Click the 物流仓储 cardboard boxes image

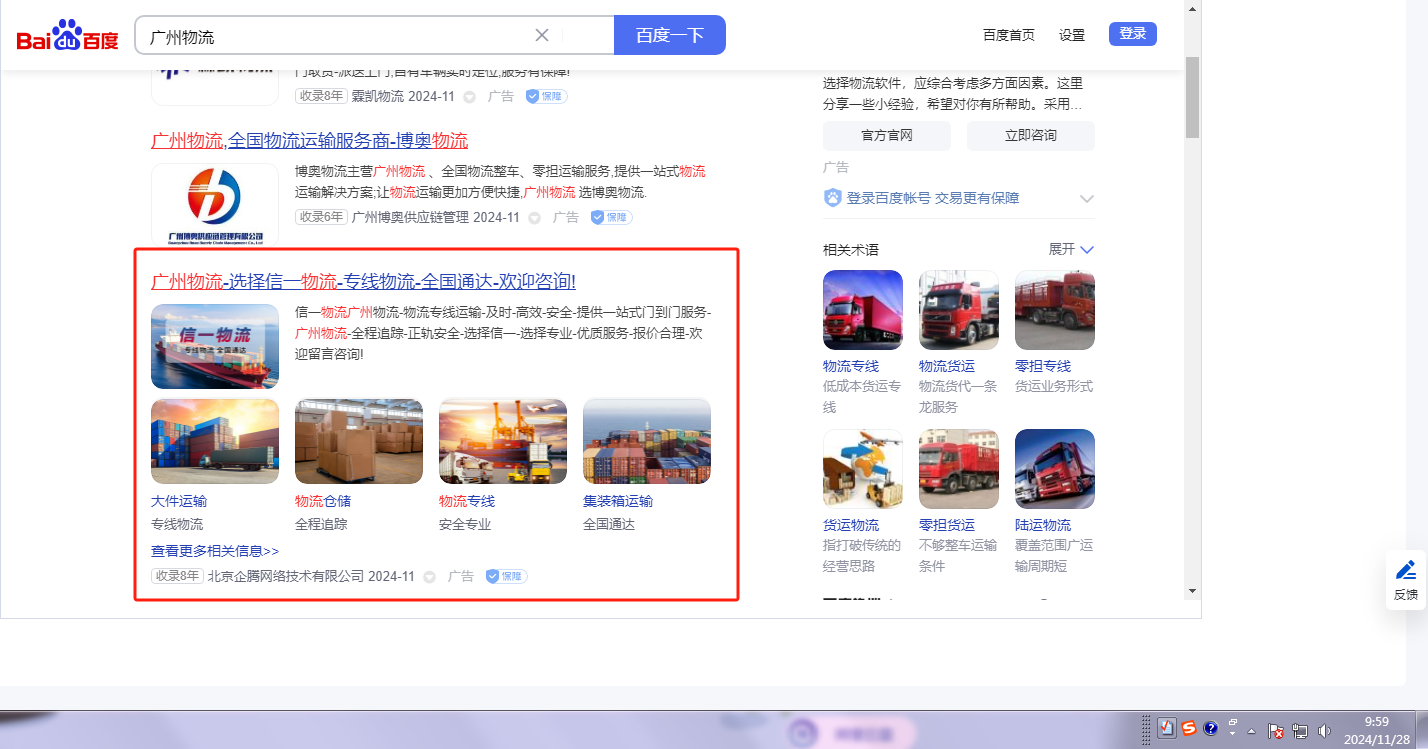[359, 441]
